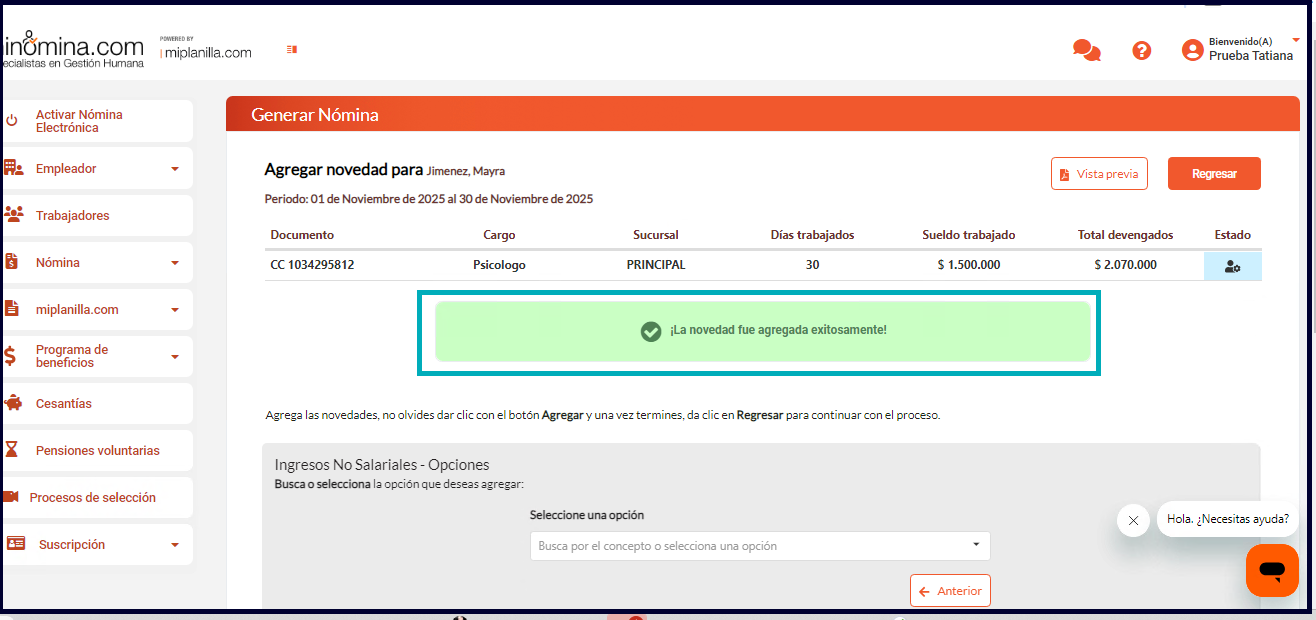
Task: Click the Cesantías piggy bank icon
Action: (x=13, y=403)
